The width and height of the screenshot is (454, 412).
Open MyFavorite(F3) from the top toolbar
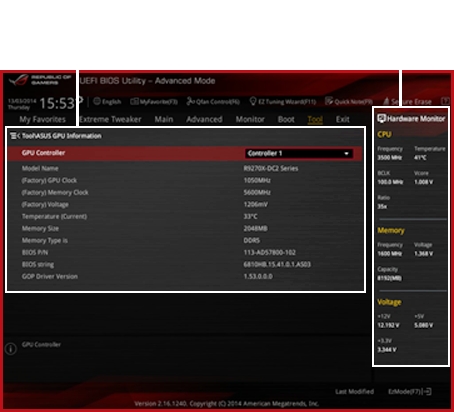point(154,102)
